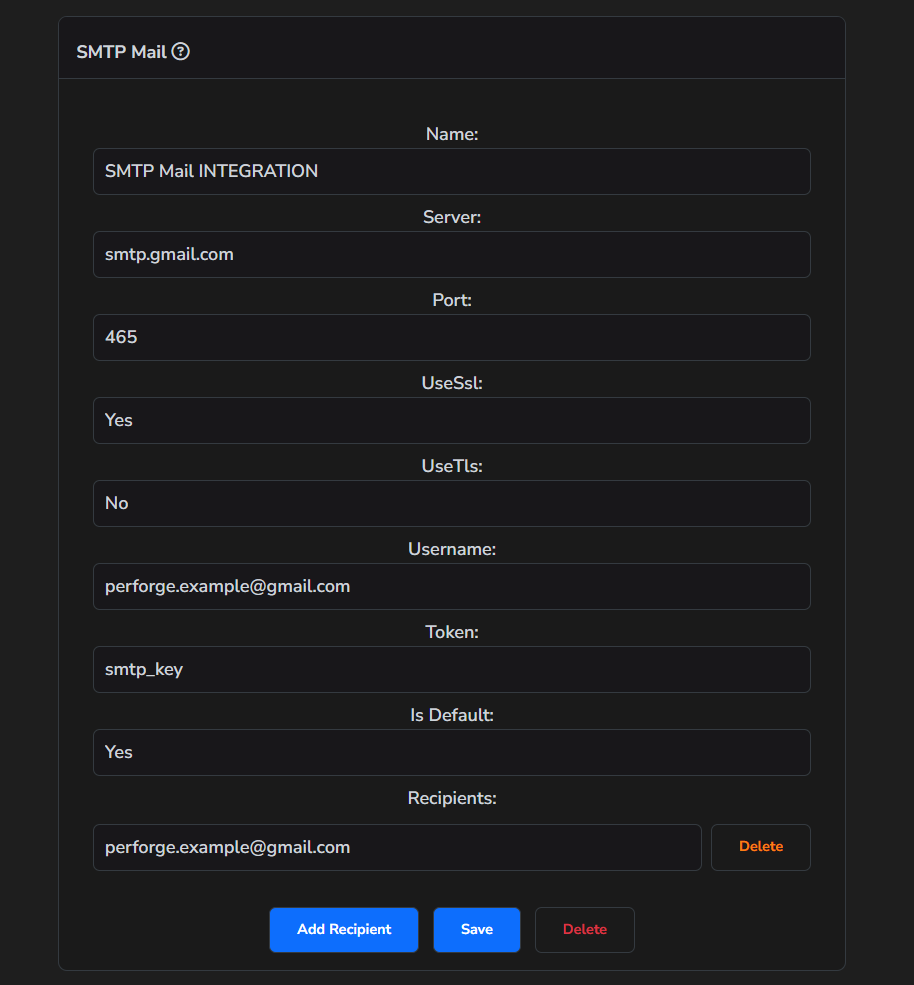Click the recipient email input field
The width and height of the screenshot is (914, 985).
(397, 846)
